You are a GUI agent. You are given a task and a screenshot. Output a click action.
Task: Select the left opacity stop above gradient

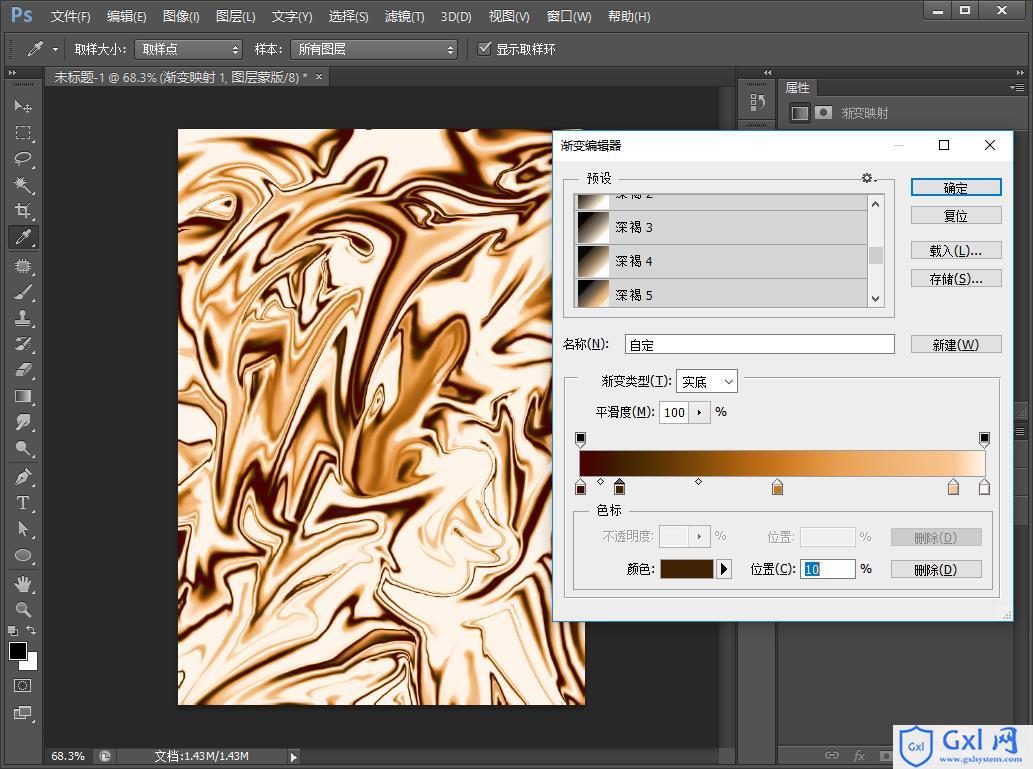pos(580,439)
